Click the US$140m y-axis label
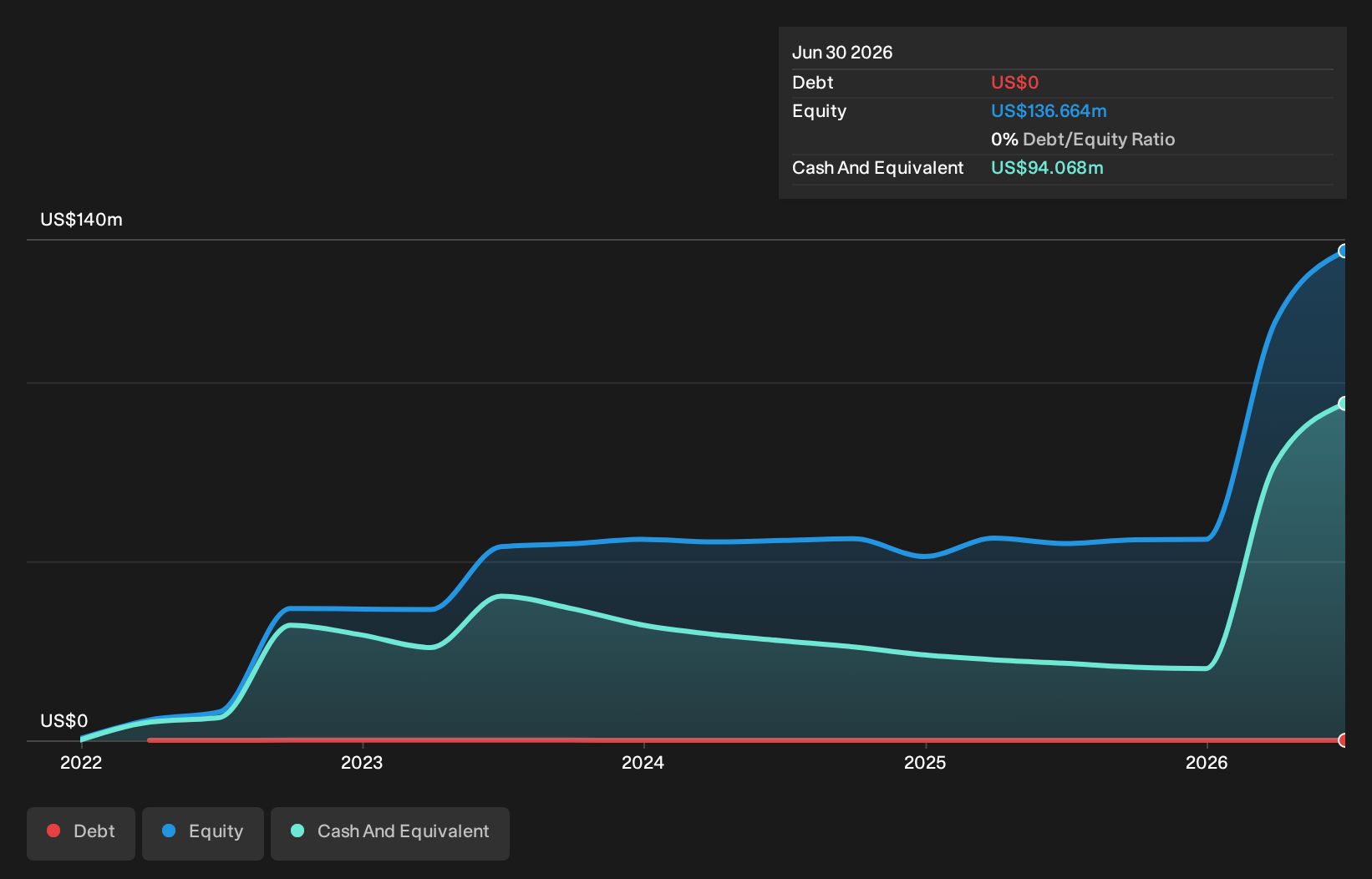 [x=81, y=220]
